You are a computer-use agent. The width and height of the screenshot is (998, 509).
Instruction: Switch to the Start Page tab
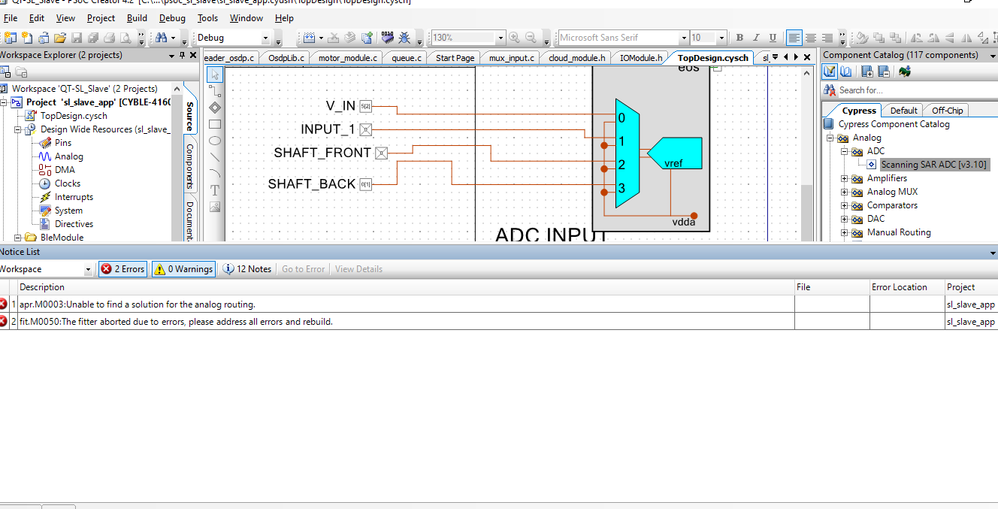tap(454, 58)
